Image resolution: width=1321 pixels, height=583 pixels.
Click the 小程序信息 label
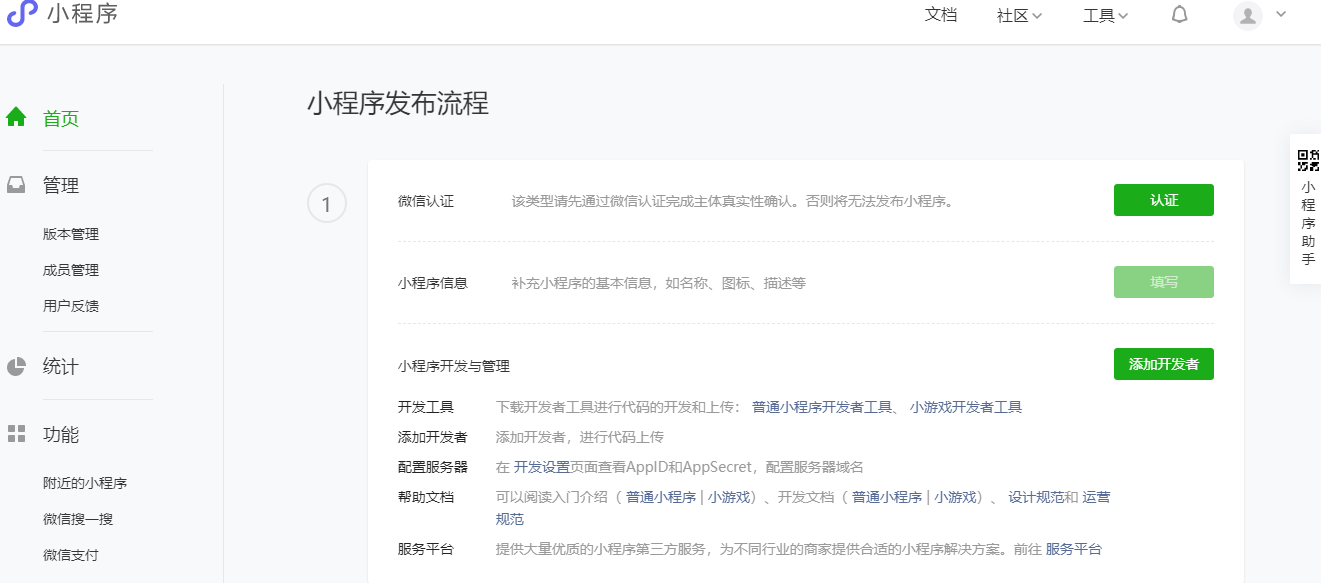(x=433, y=283)
